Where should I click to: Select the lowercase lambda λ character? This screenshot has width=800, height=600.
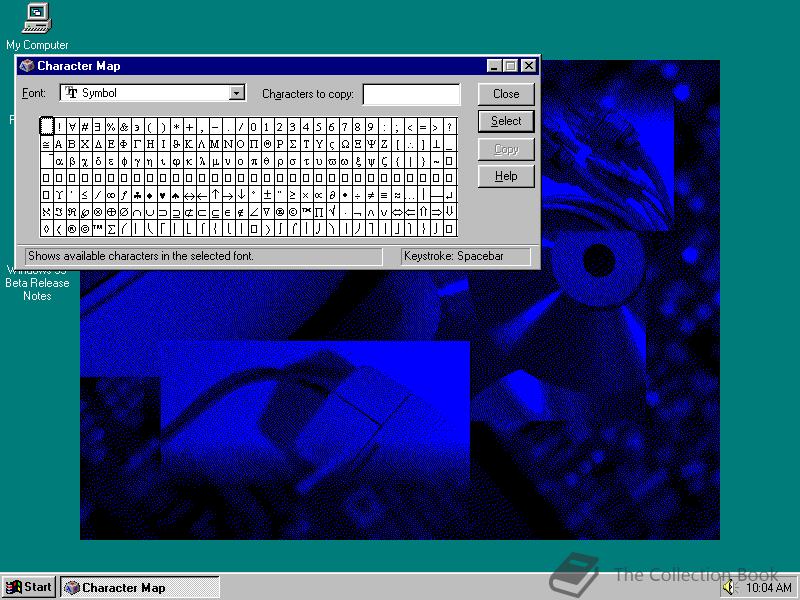point(202,161)
